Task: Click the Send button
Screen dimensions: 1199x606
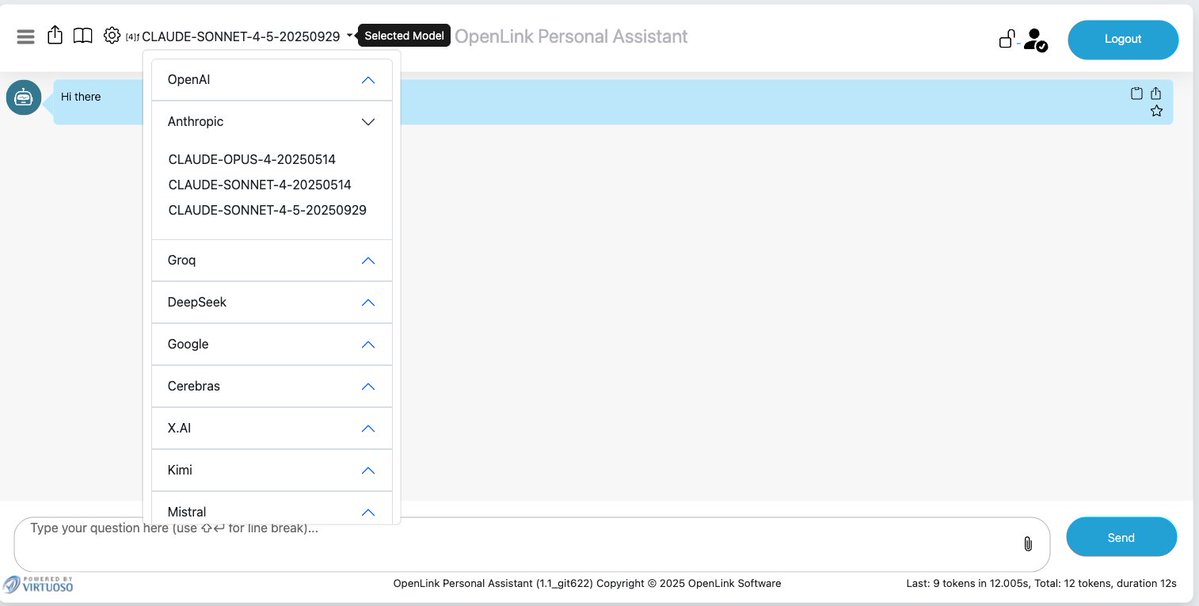Action: 1121,537
